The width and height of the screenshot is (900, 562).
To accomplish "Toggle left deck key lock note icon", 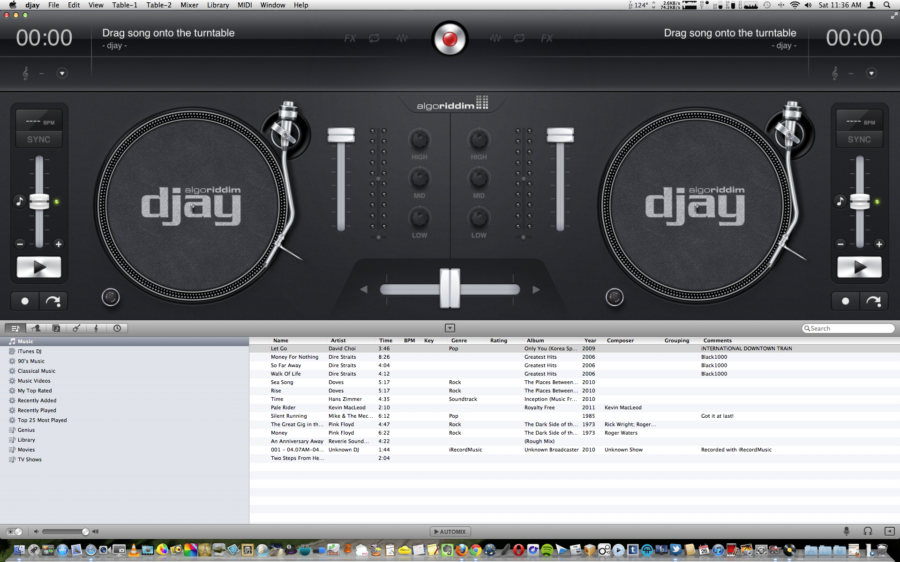I will pyautogui.click(x=20, y=201).
